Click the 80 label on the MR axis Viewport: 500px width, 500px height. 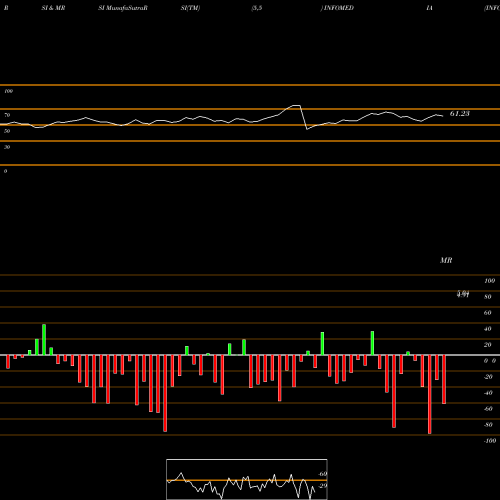(x=488, y=297)
